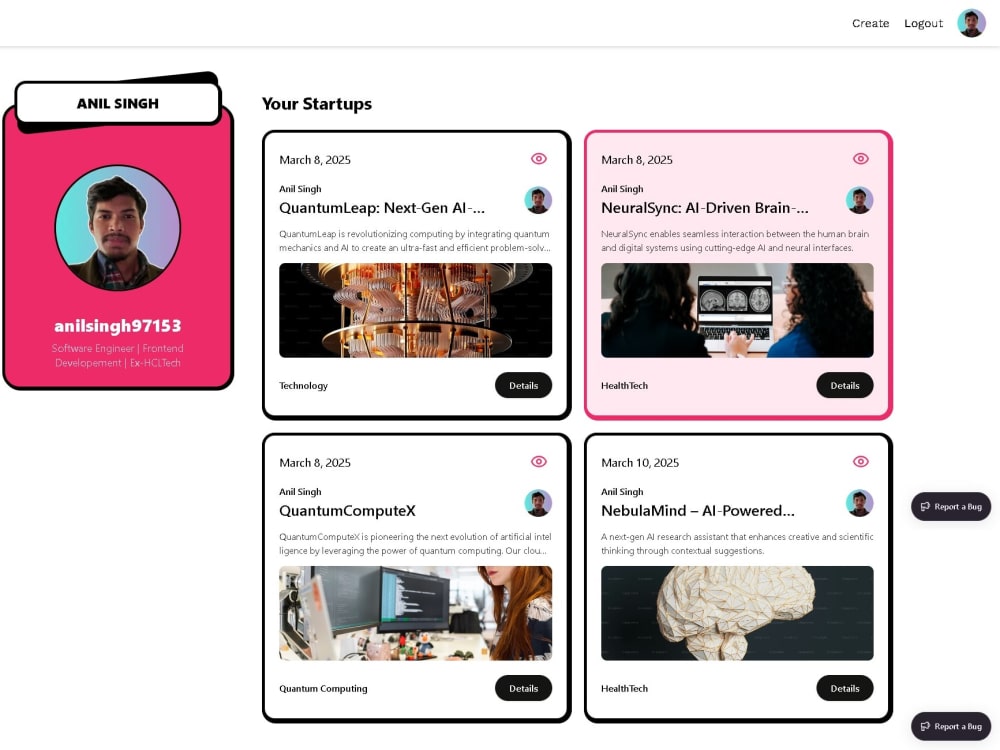Click the Quantum Computing category link
This screenshot has width=1000, height=750.
coord(323,689)
